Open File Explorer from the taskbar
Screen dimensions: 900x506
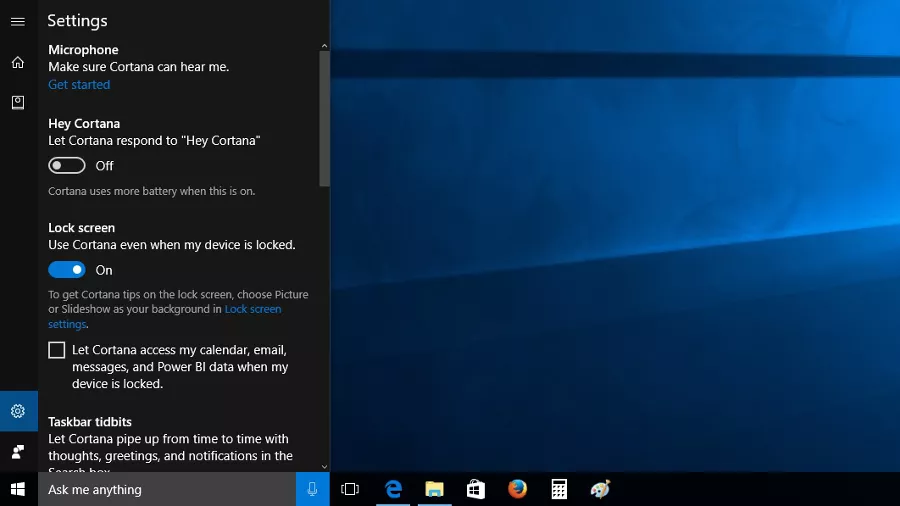(x=435, y=489)
